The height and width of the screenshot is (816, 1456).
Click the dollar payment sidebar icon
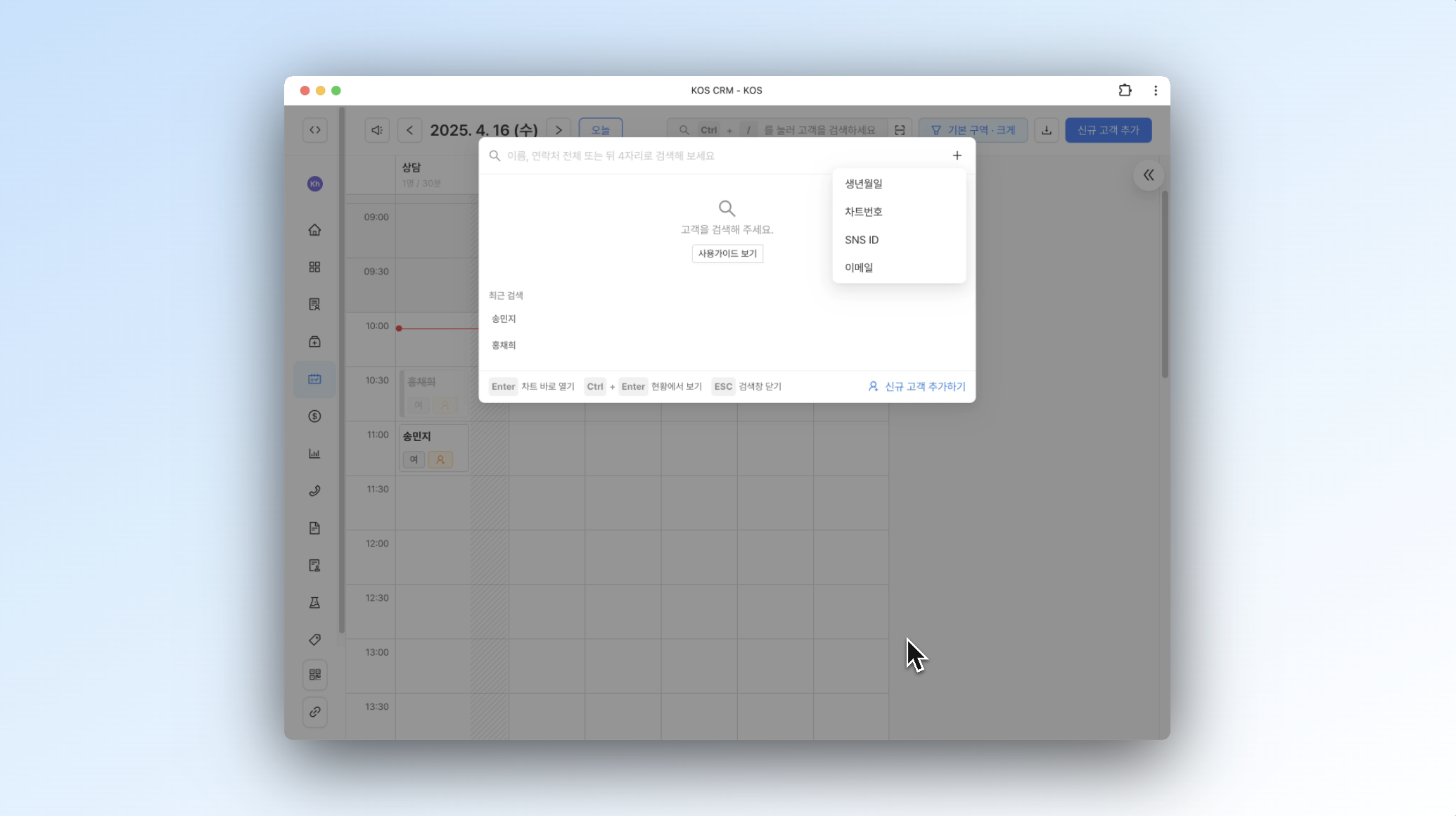[314, 416]
